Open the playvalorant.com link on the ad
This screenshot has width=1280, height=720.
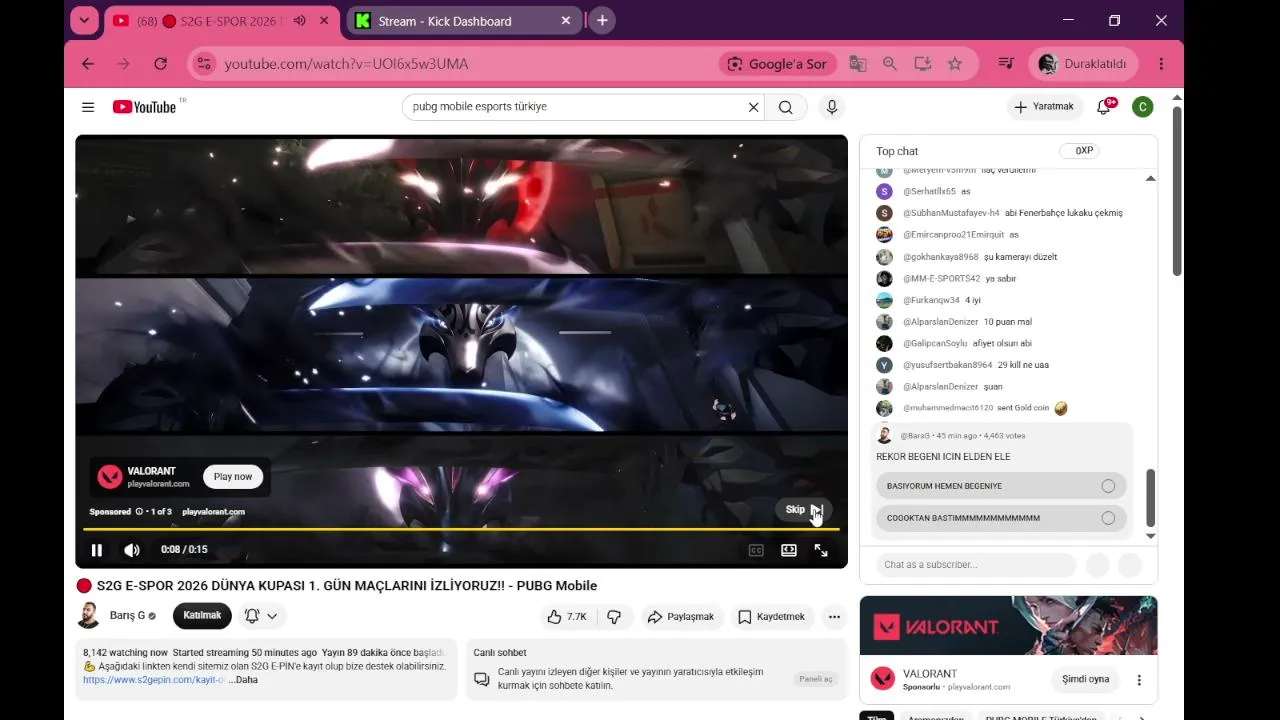[x=213, y=512]
